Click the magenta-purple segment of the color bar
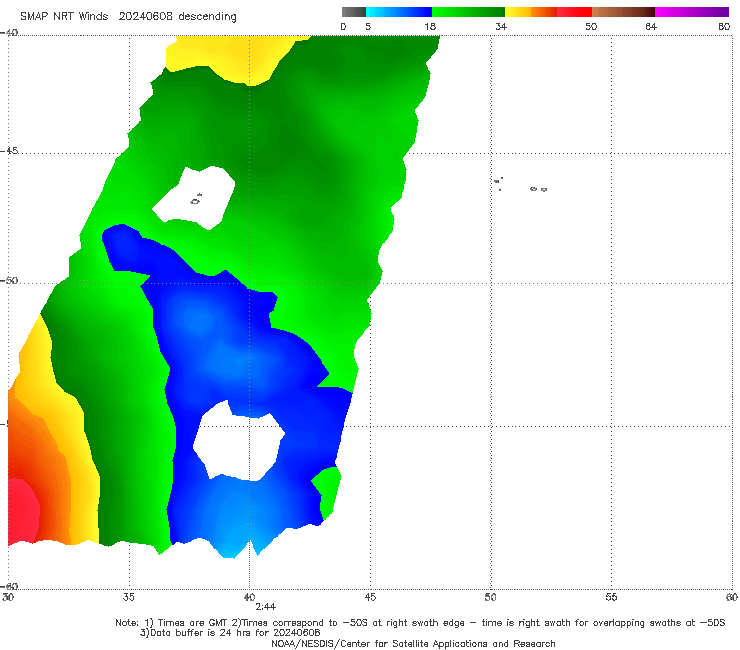 pos(692,12)
